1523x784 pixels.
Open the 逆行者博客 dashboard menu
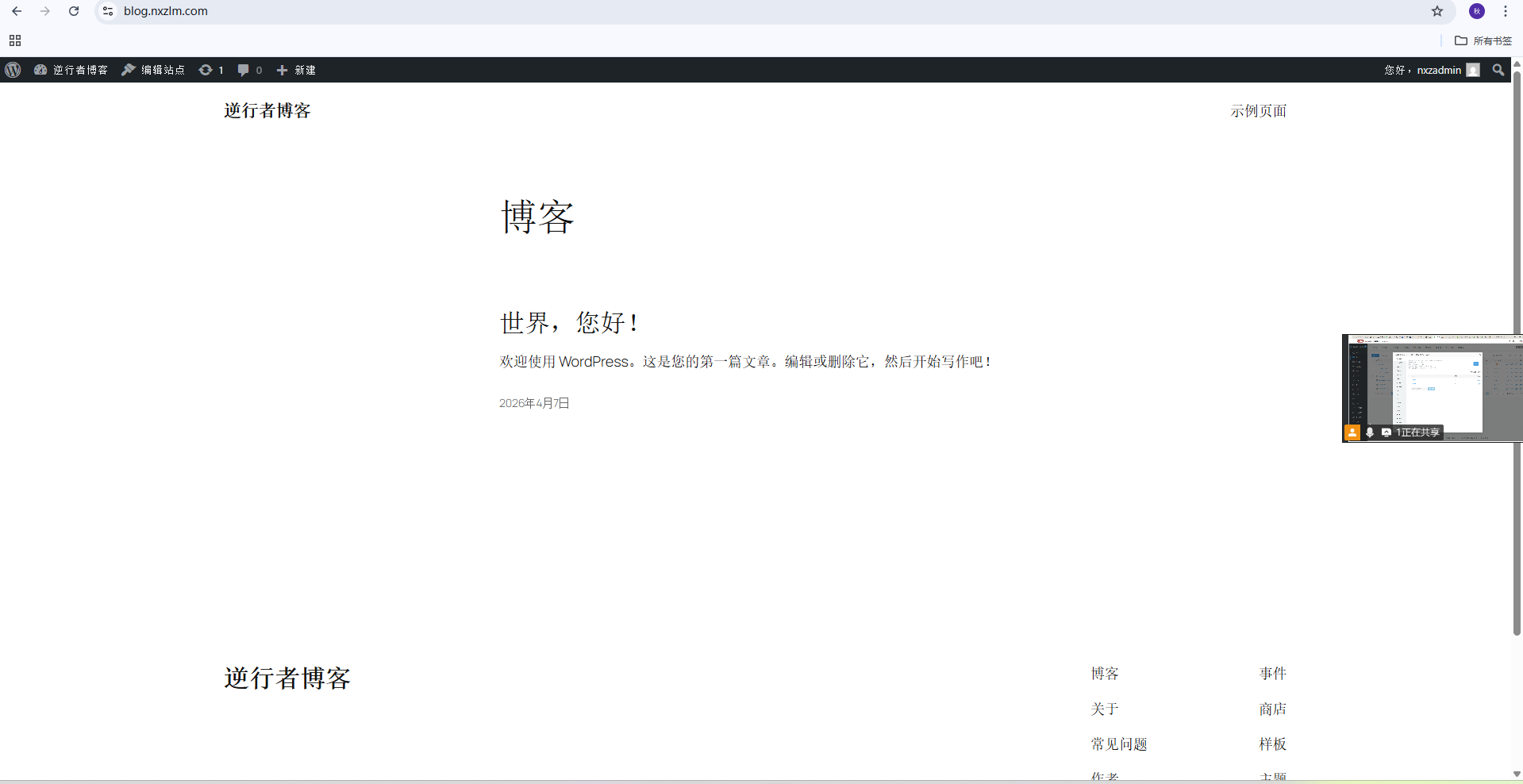(71, 70)
